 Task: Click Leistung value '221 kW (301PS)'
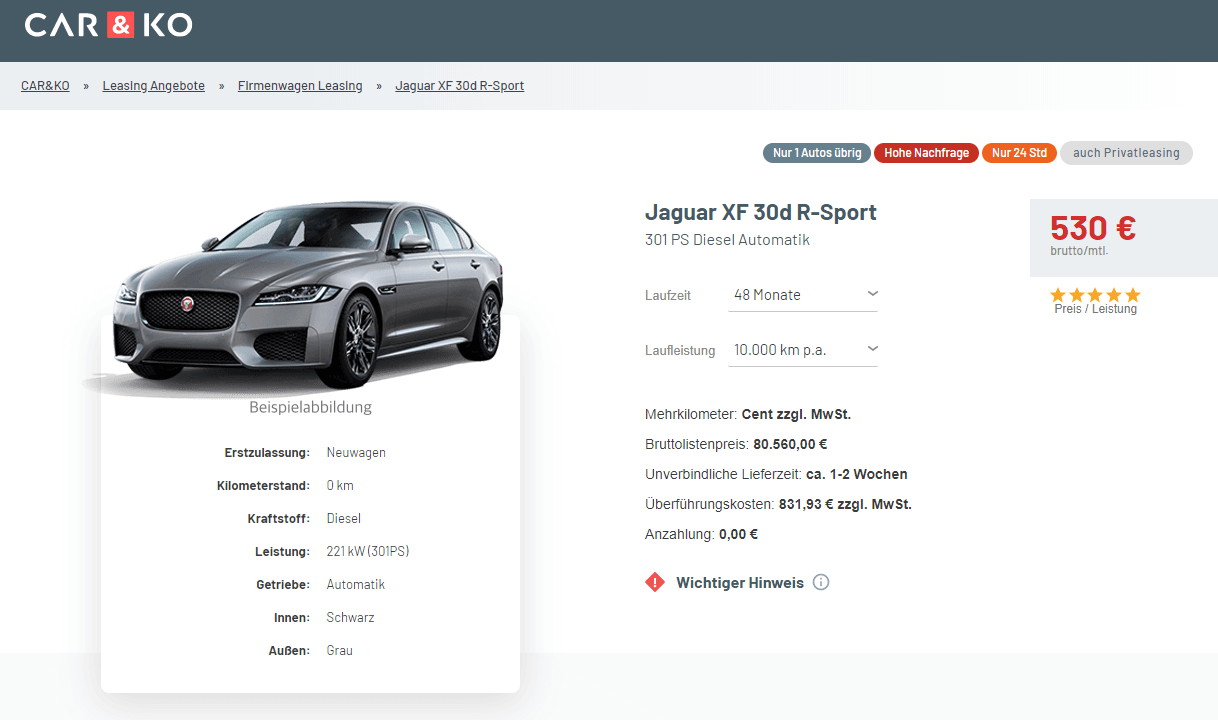click(368, 552)
